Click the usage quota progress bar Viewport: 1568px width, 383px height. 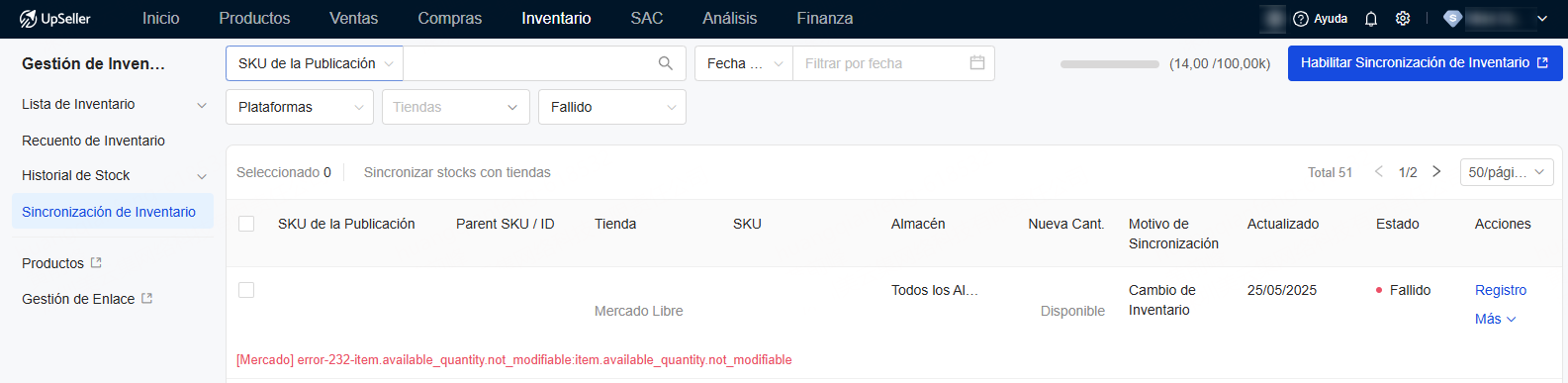(x=1110, y=63)
